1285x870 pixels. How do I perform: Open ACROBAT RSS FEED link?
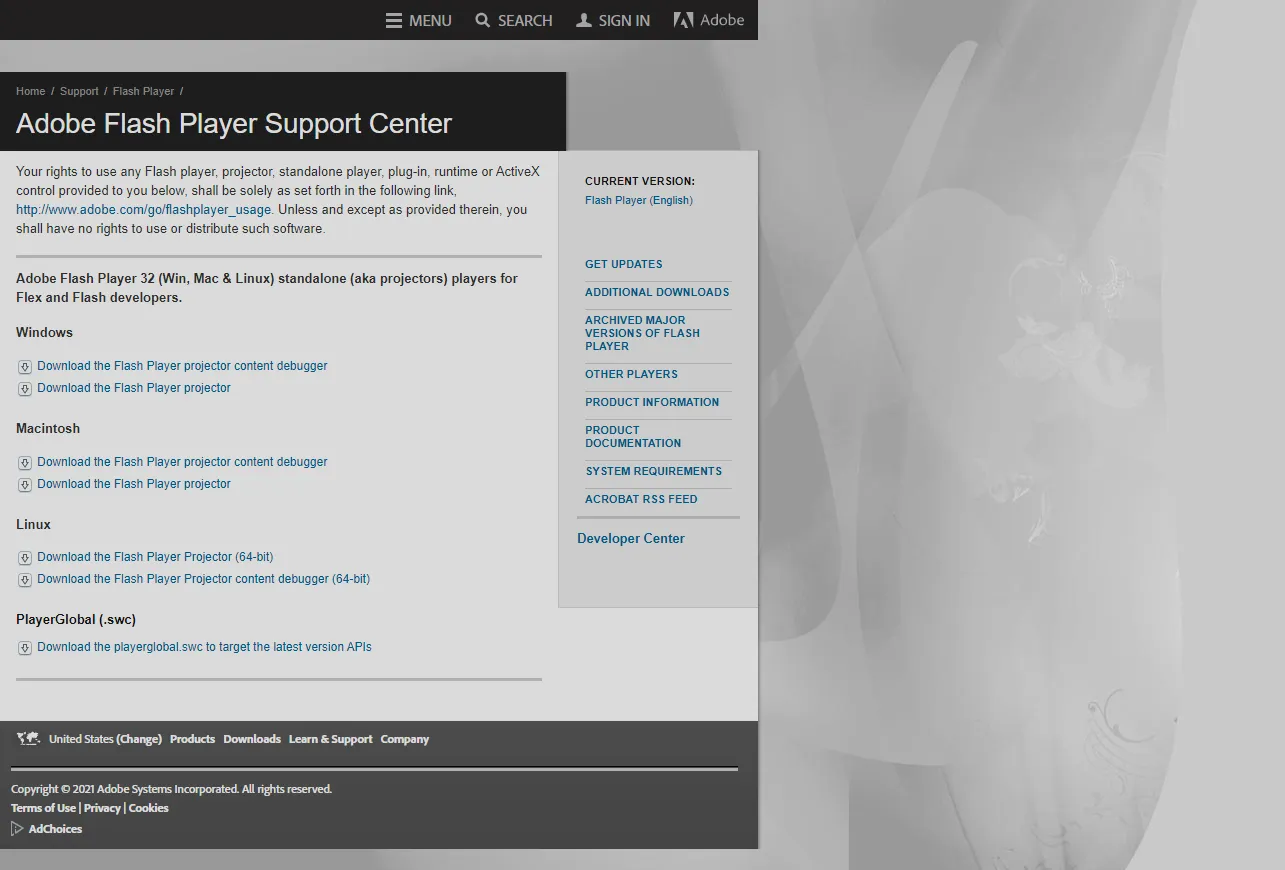641,499
